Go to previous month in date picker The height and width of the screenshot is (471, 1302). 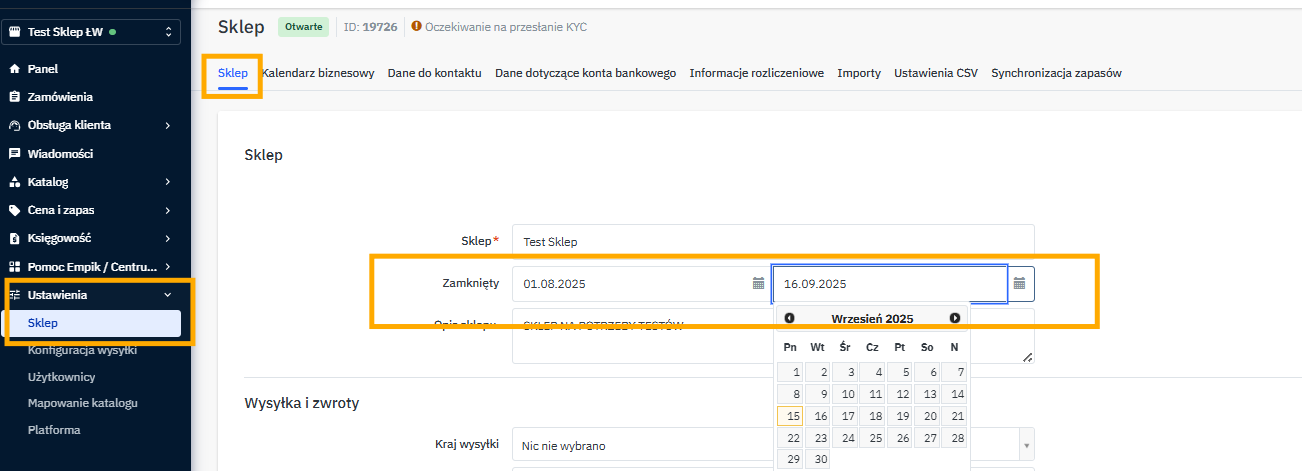(790, 318)
